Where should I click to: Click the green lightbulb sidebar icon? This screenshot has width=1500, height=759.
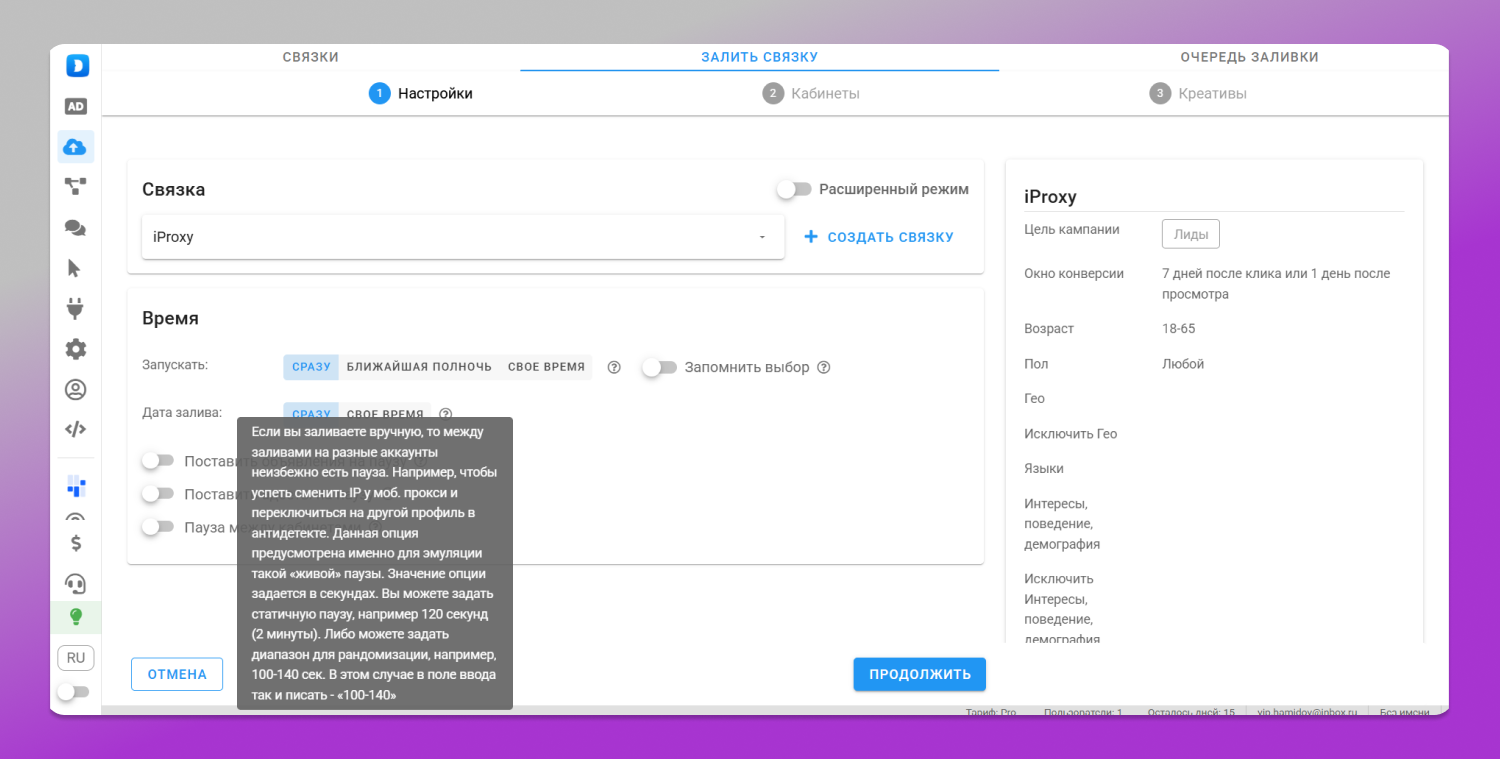pos(76,617)
